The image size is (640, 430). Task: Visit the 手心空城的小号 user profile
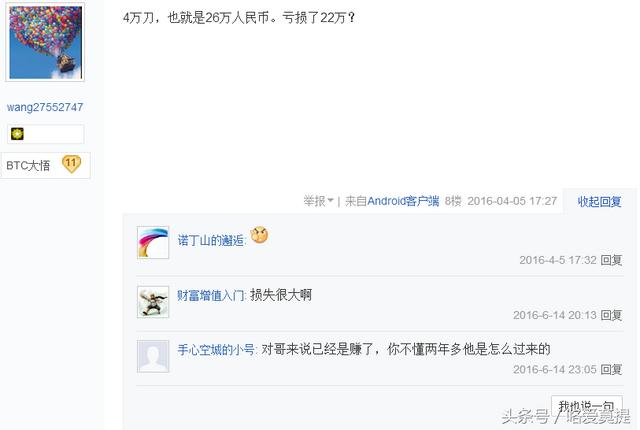(x=216, y=350)
